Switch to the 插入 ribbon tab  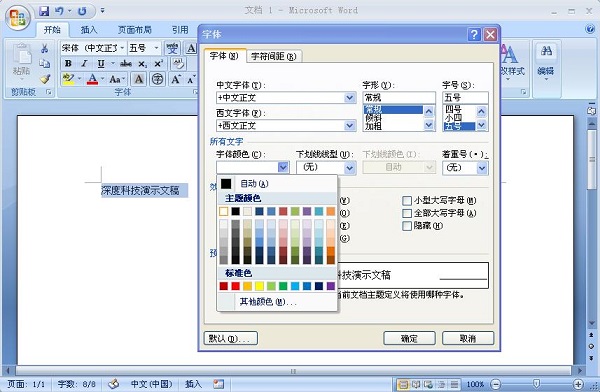coord(89,29)
